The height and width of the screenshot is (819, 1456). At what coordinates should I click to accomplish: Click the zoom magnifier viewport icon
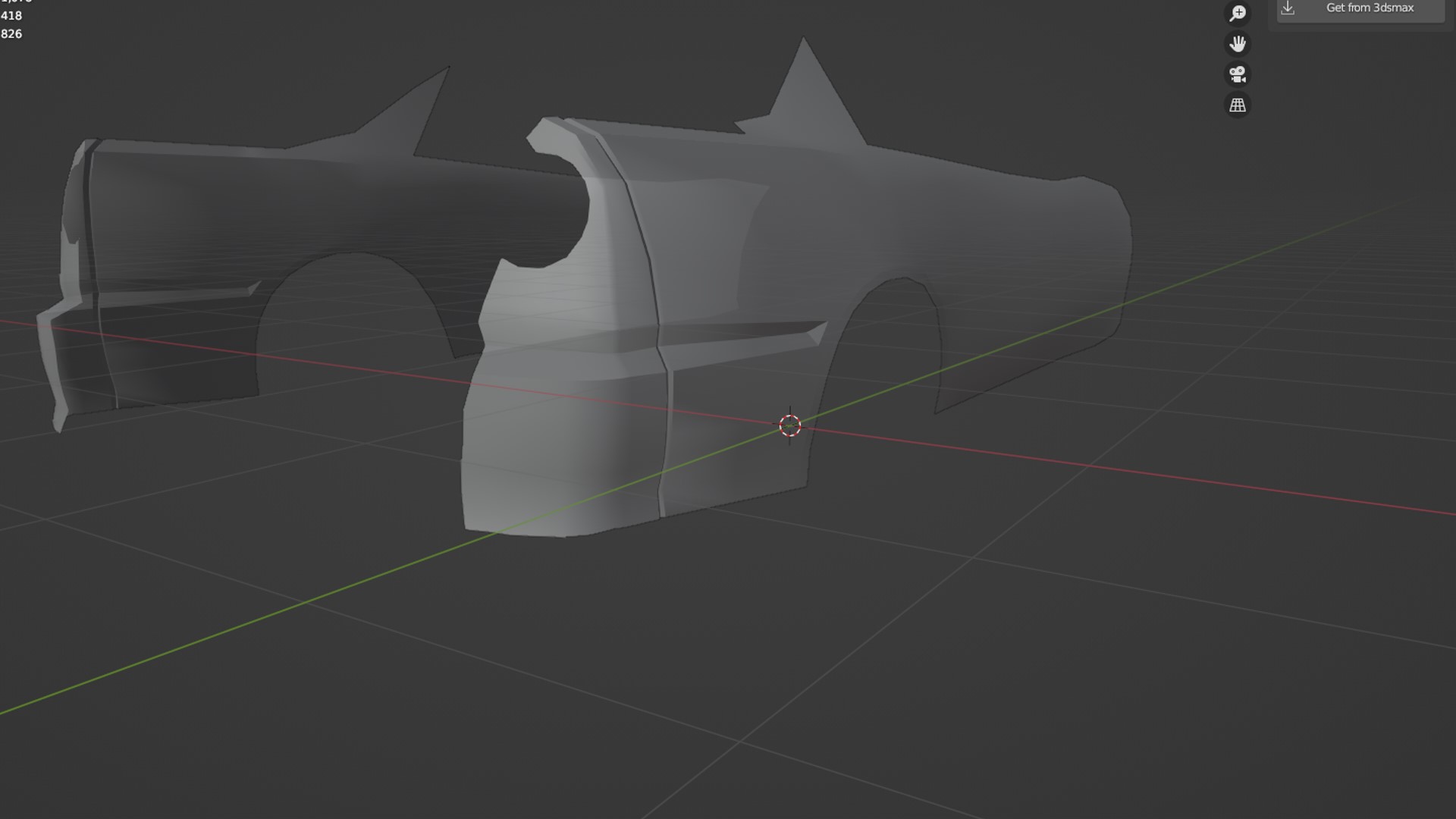point(1238,13)
